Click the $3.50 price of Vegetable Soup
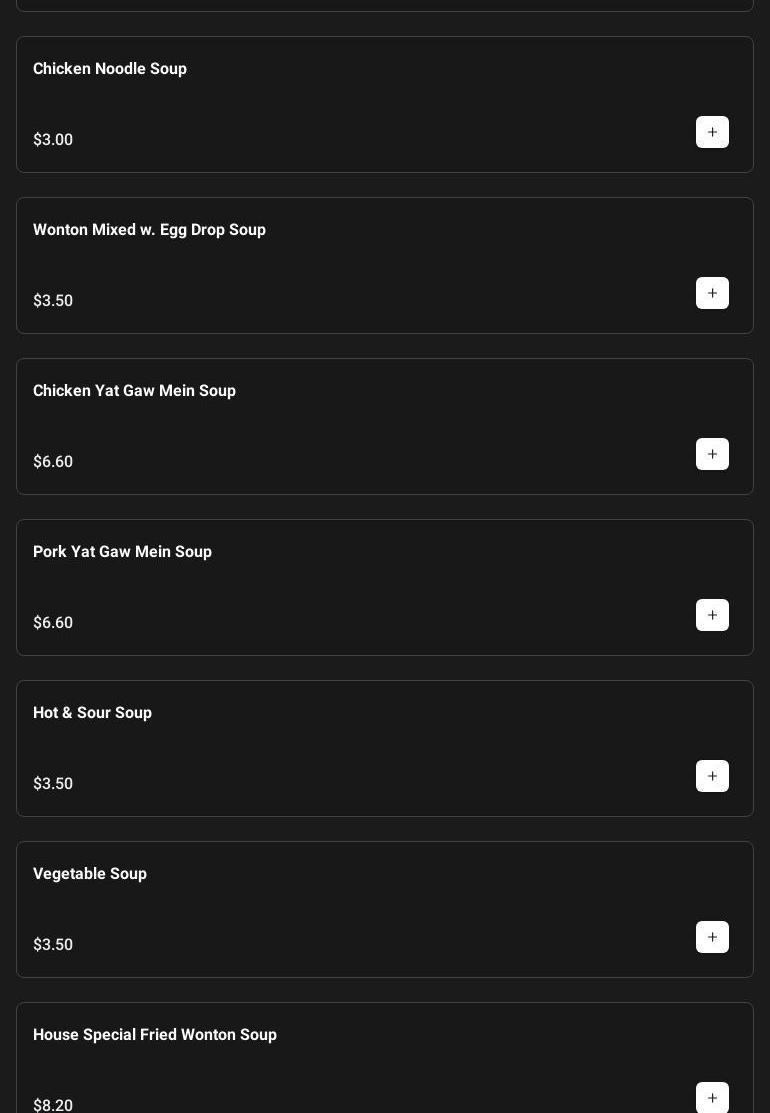The image size is (770, 1113). pos(53,945)
